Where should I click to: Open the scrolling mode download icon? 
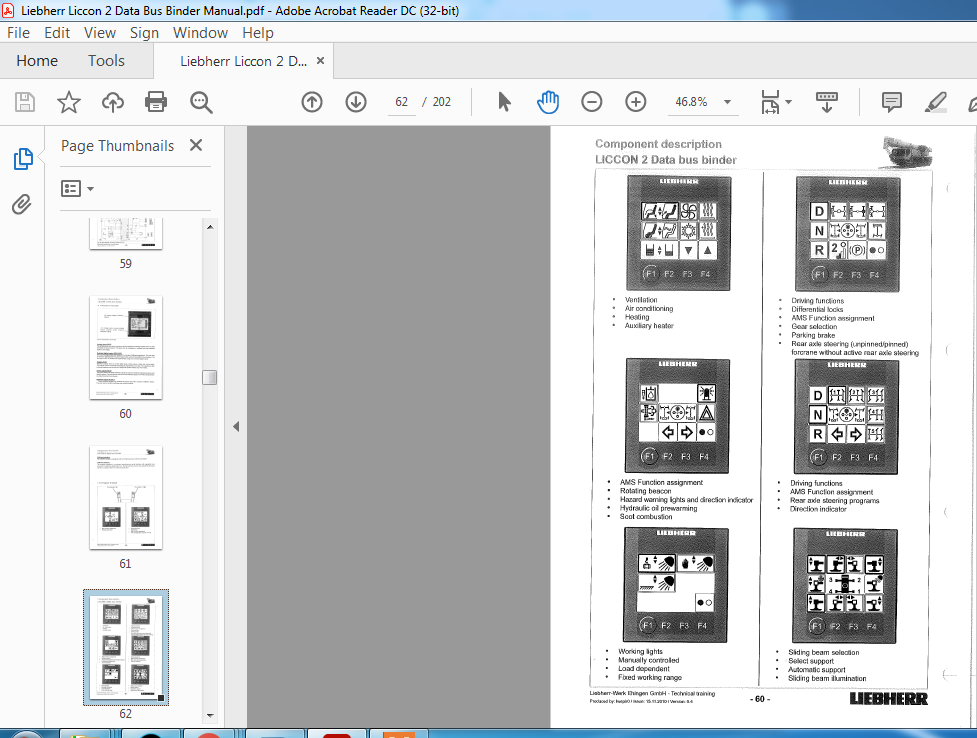pos(827,102)
